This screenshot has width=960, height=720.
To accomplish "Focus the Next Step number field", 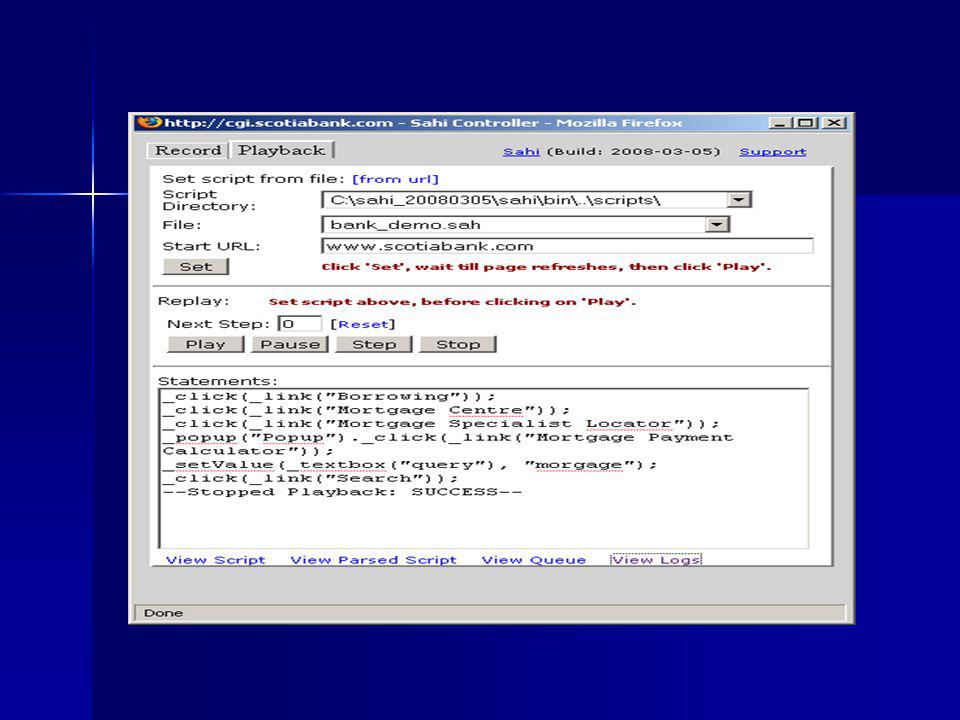I will 299,324.
